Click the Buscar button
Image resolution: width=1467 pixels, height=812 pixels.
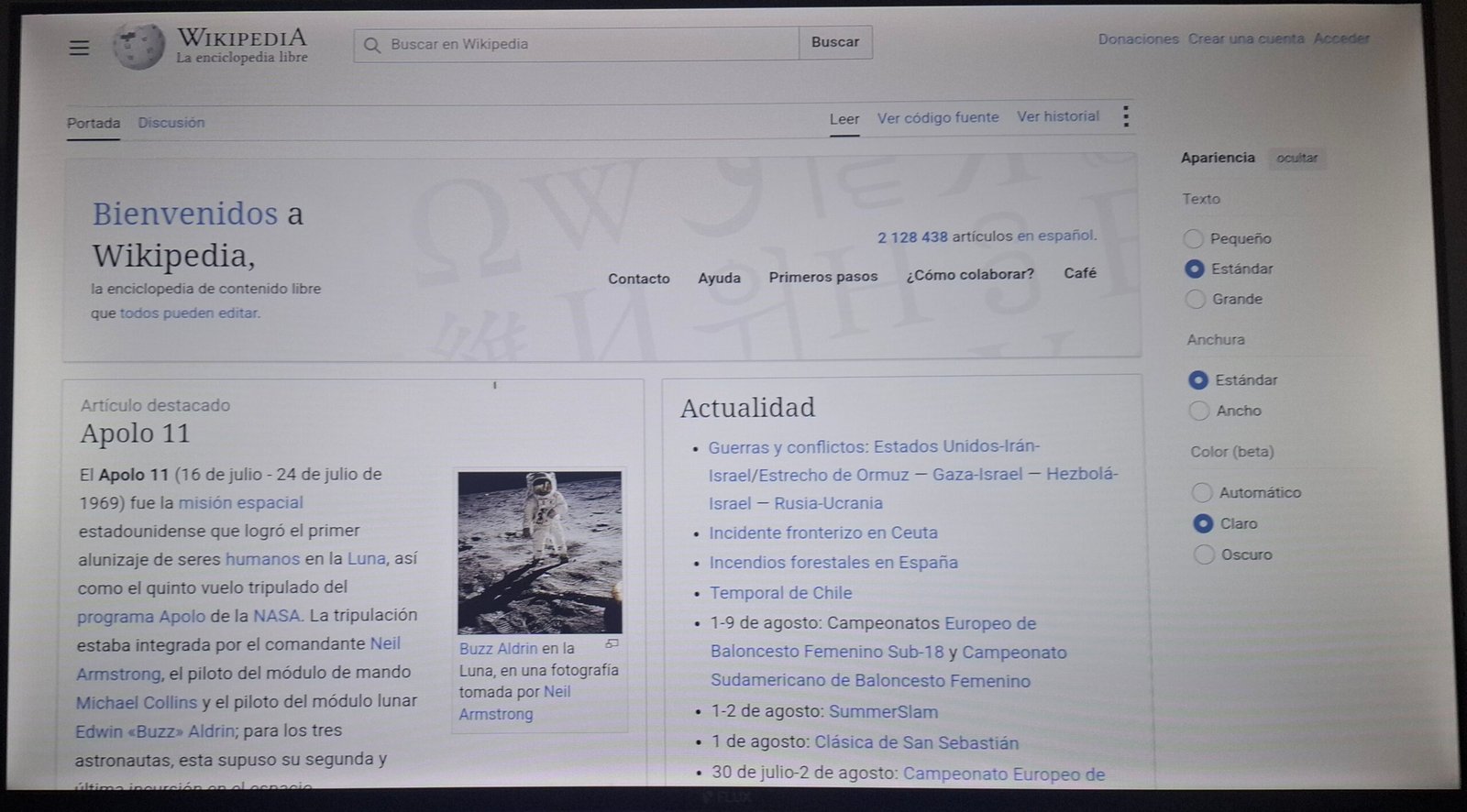click(835, 42)
